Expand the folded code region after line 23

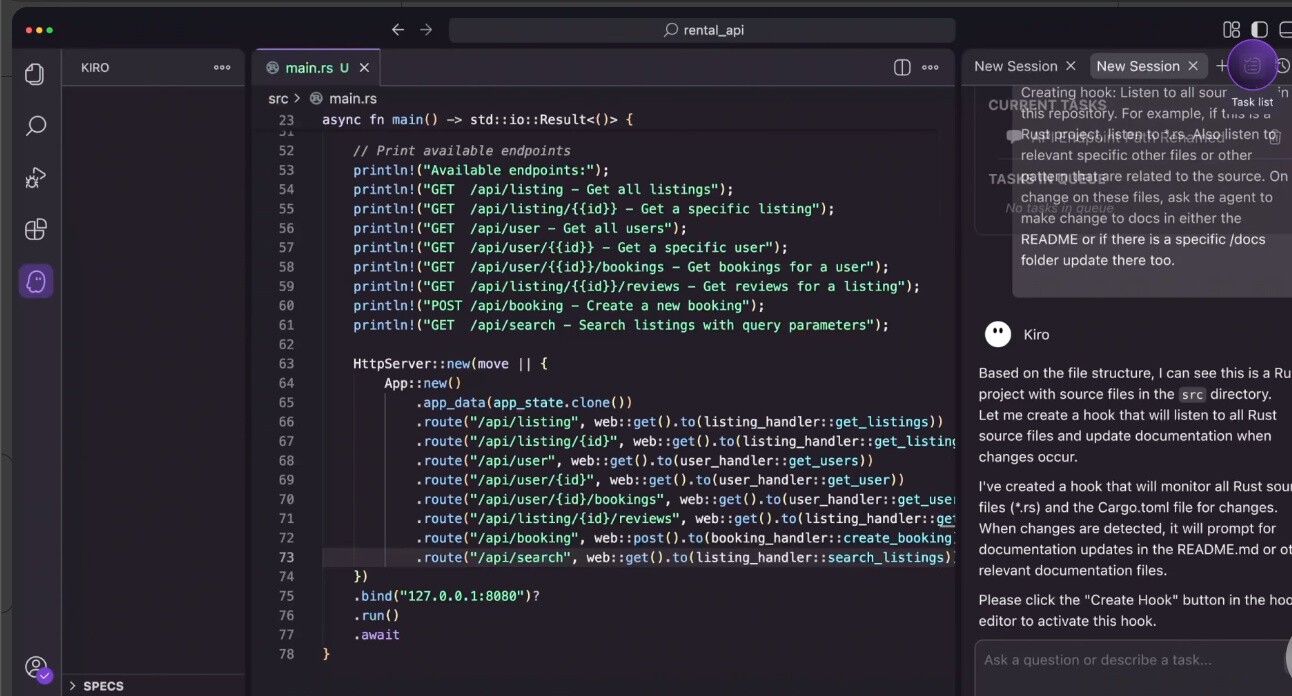[x=306, y=119]
